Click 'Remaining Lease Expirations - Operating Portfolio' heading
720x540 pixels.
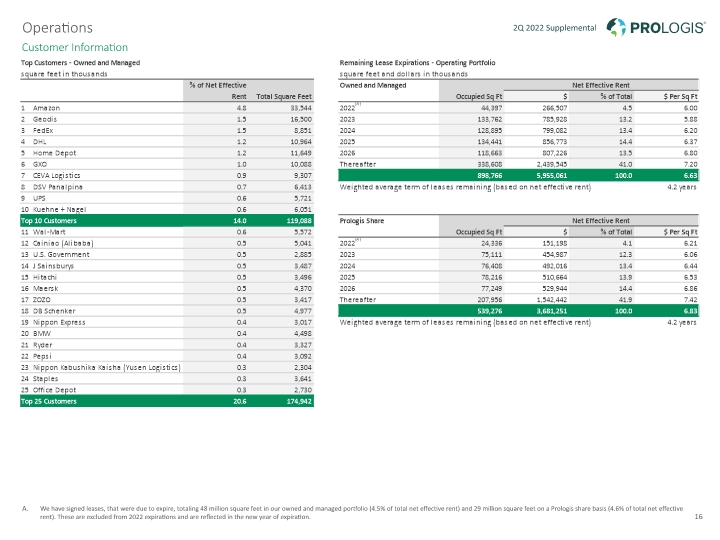[417, 62]
